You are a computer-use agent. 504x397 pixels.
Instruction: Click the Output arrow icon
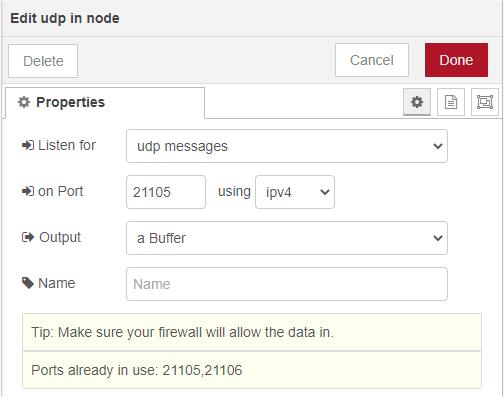point(28,237)
